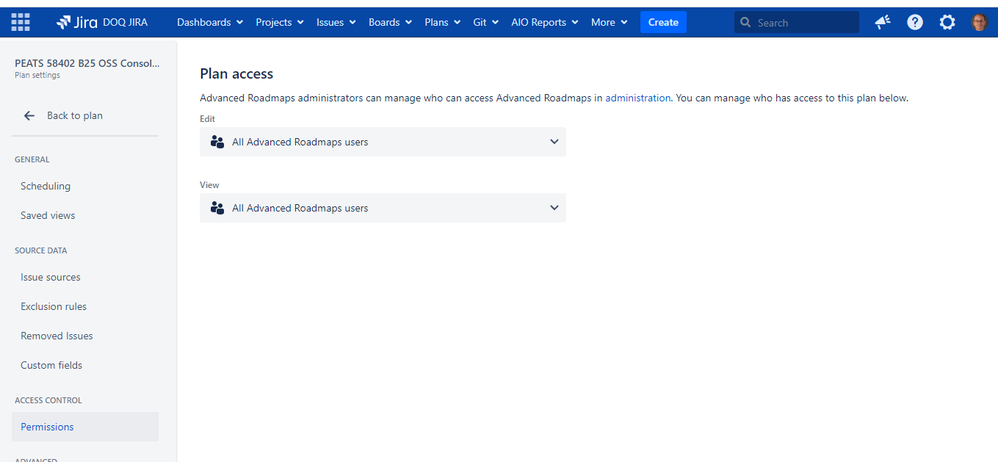The height and width of the screenshot is (462, 998).
Task: Follow the administration link
Action: (638, 98)
